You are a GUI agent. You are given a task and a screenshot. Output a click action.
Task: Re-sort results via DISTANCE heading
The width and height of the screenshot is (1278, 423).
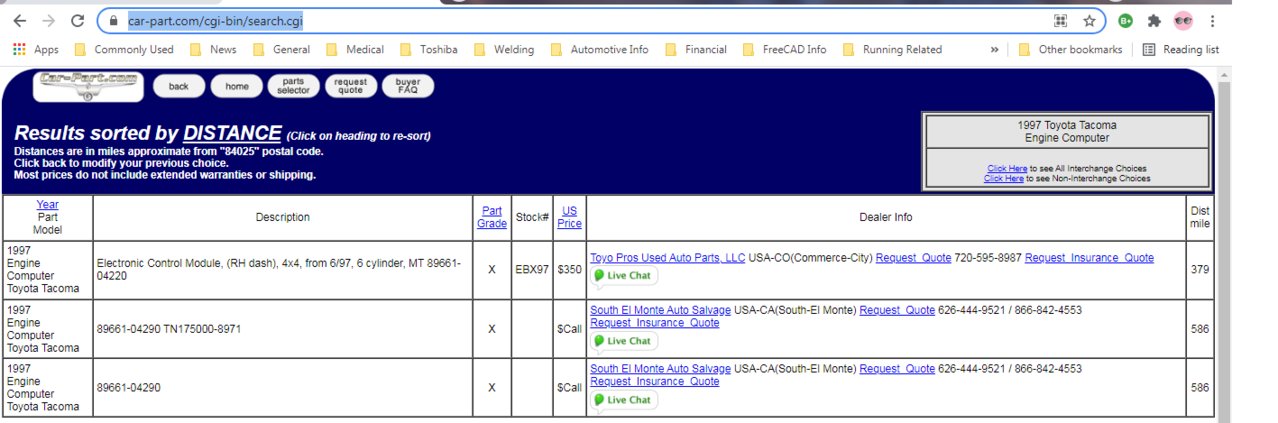(x=232, y=133)
